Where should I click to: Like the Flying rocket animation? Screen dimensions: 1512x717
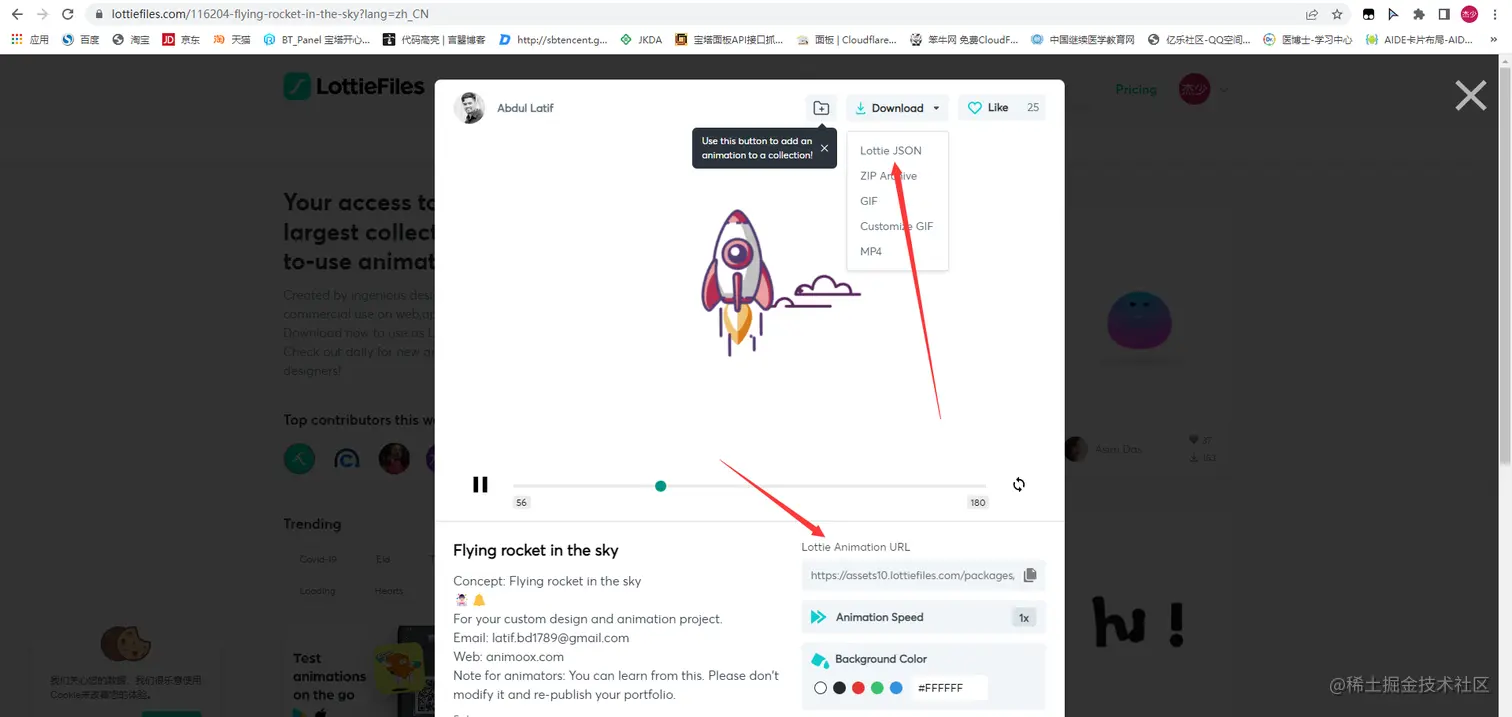[1002, 108]
